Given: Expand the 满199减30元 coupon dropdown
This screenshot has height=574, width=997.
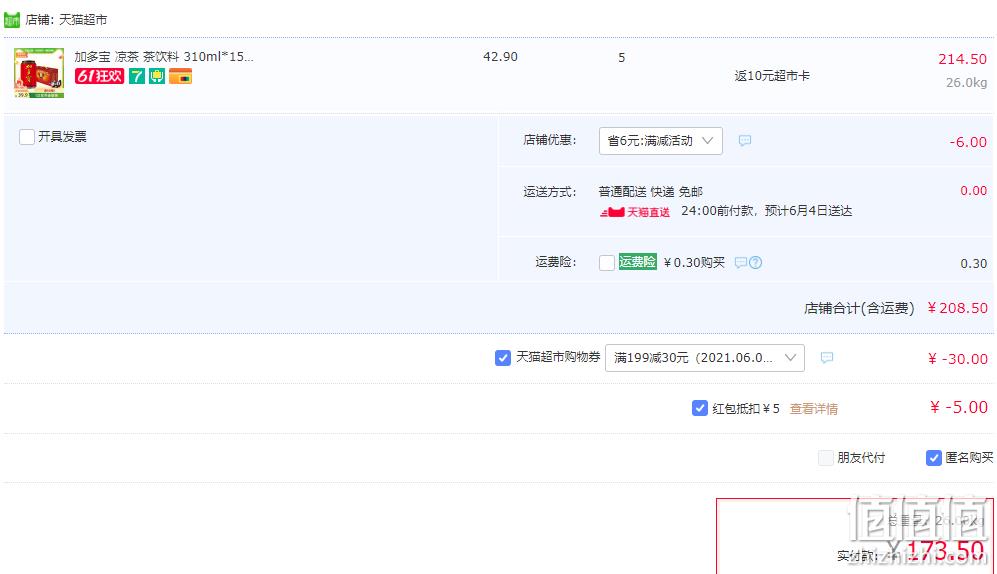Looking at the screenshot, I should coord(705,358).
